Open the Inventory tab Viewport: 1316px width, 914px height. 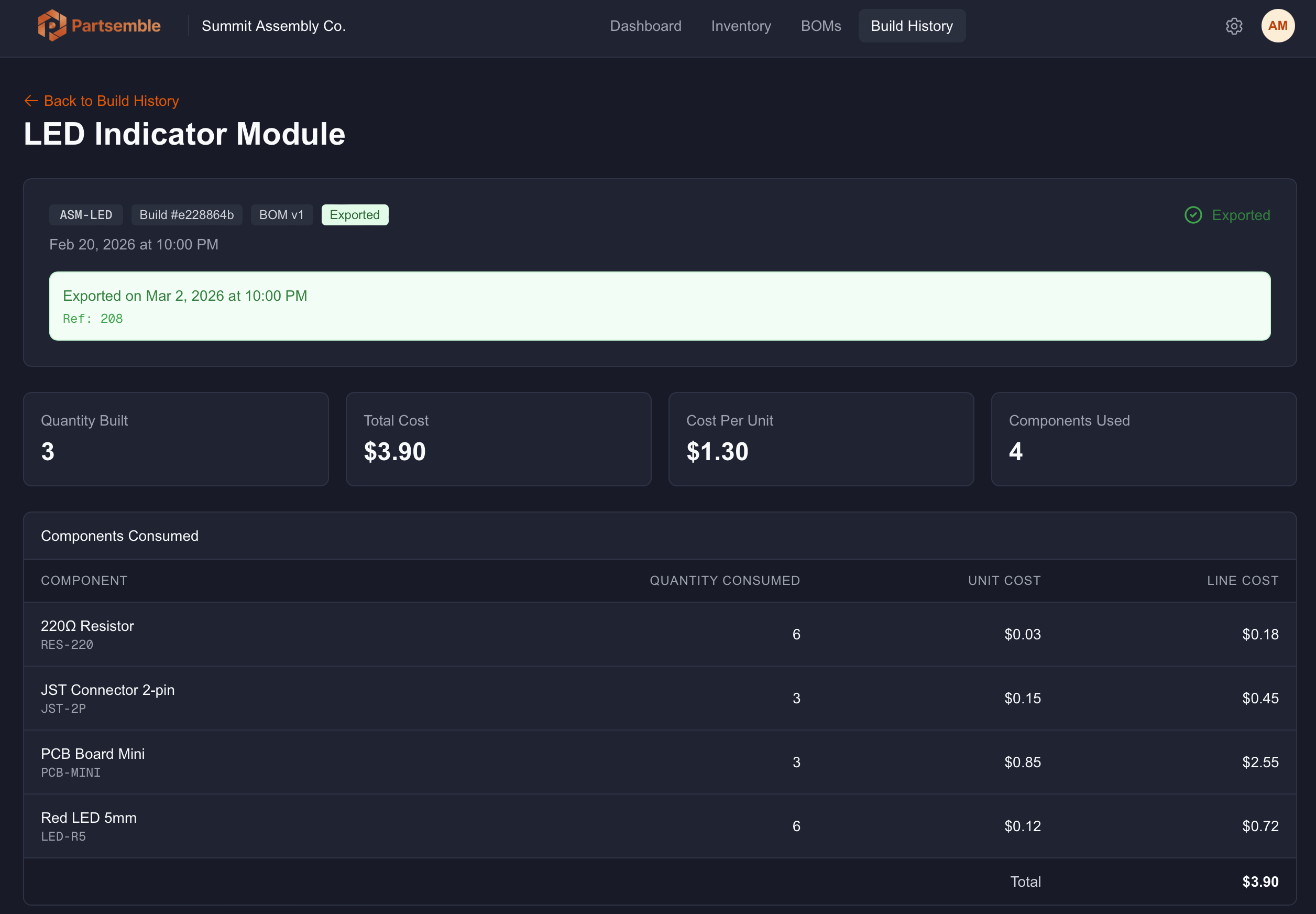741,26
